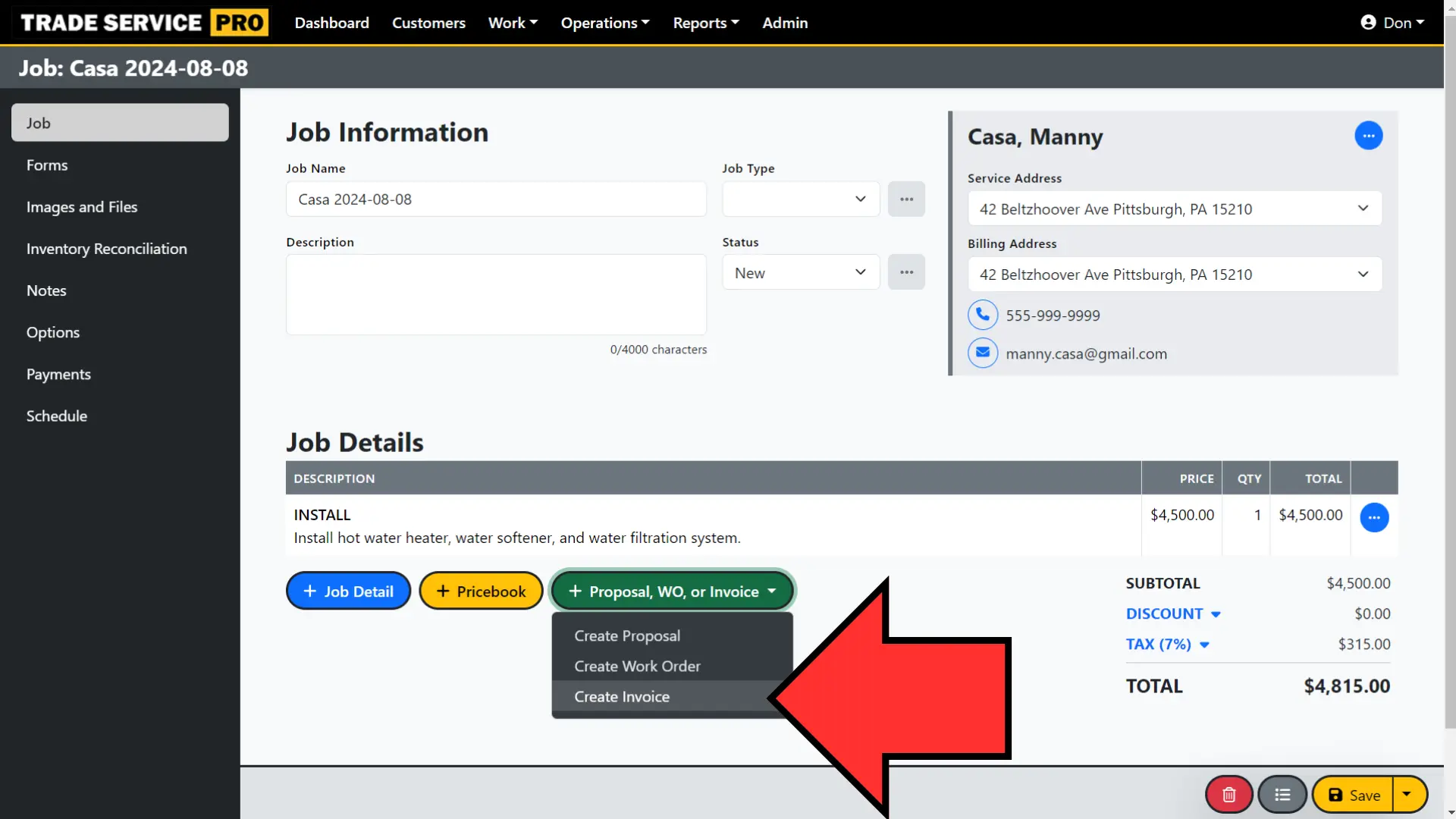
Task: Click the email icon for manny.casa@gmail.com
Action: click(x=983, y=353)
